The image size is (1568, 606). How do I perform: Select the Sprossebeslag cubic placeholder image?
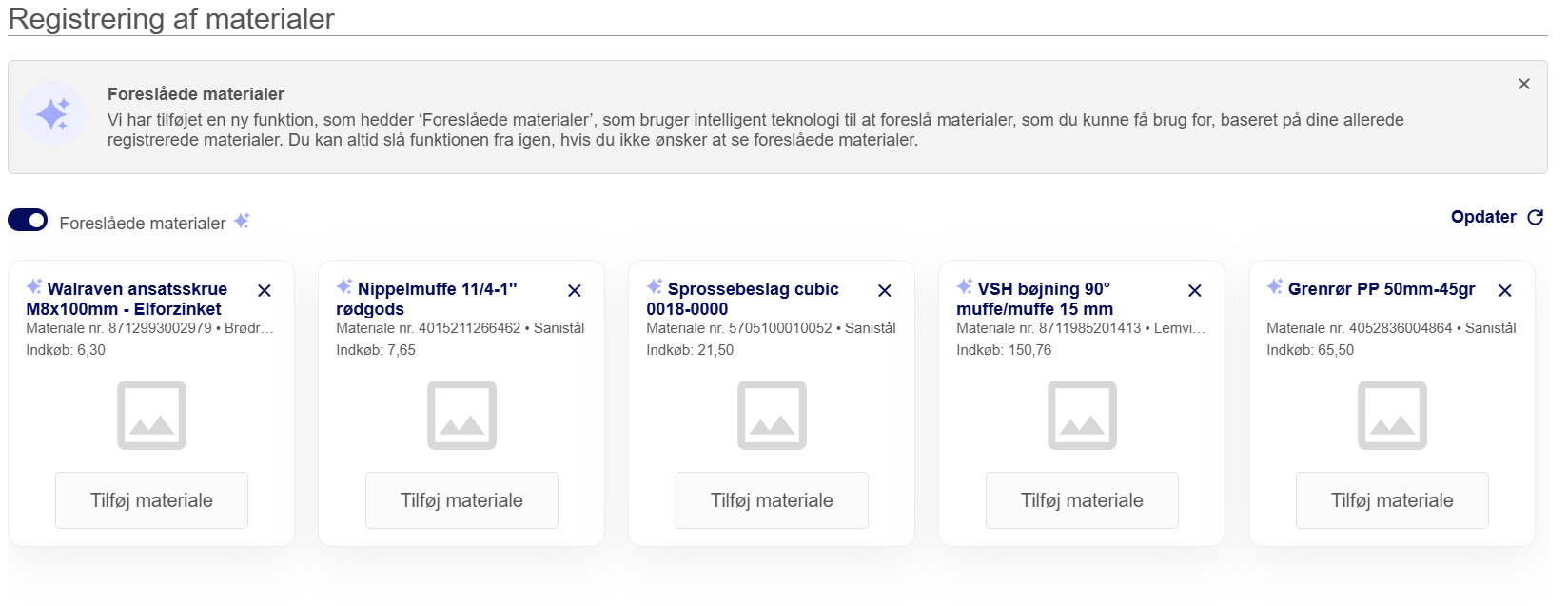pyautogui.click(x=772, y=415)
